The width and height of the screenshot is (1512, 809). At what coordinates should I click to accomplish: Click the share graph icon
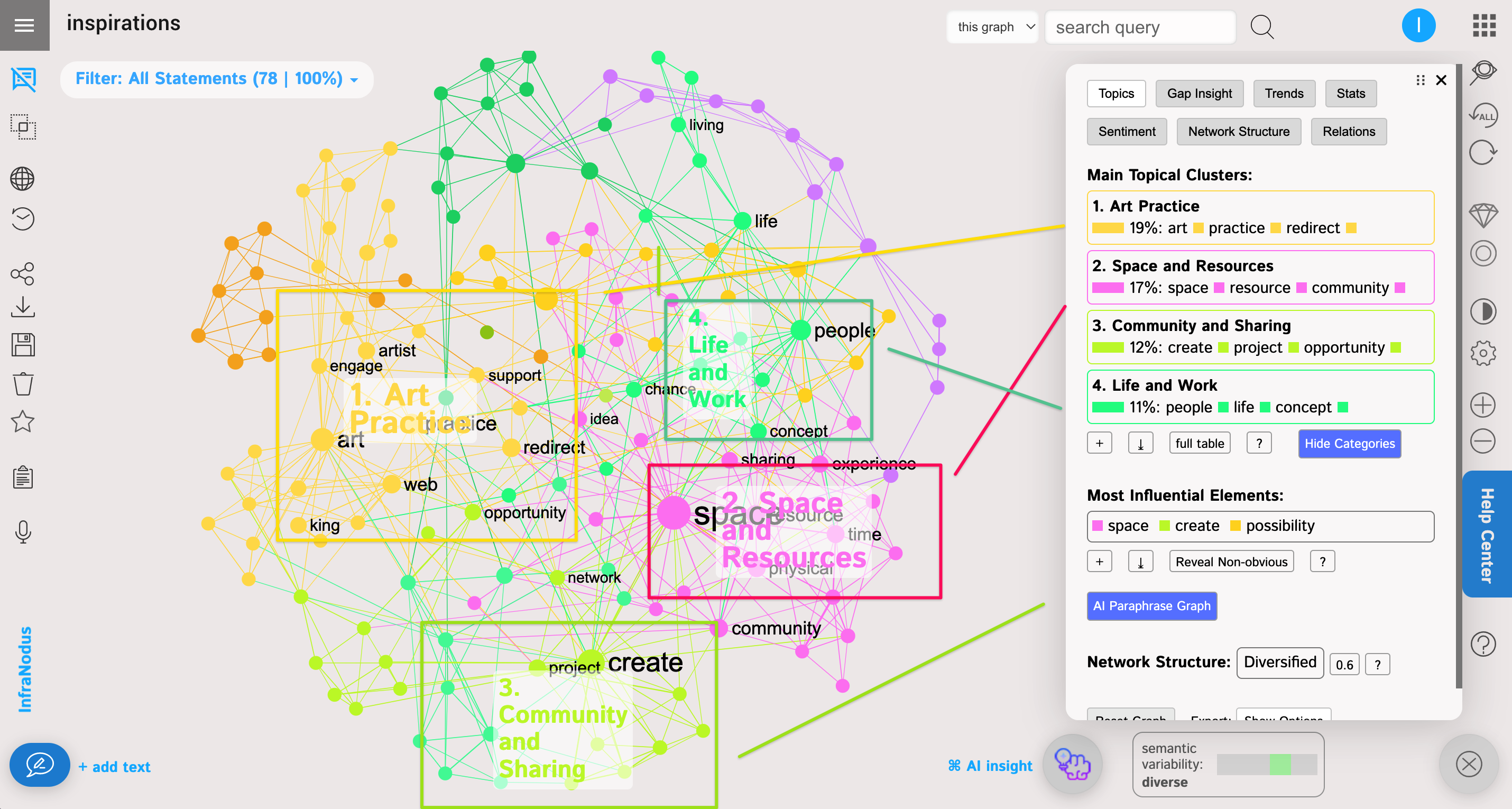click(22, 273)
